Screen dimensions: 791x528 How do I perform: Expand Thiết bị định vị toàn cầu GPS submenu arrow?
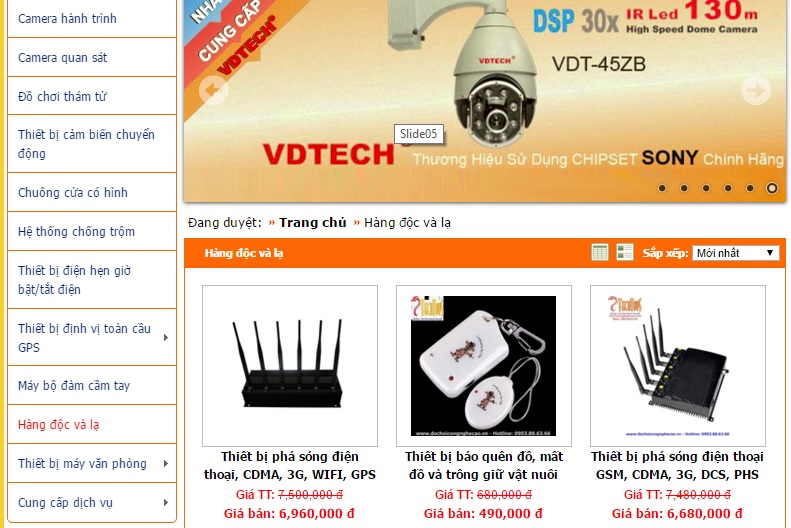coord(166,337)
